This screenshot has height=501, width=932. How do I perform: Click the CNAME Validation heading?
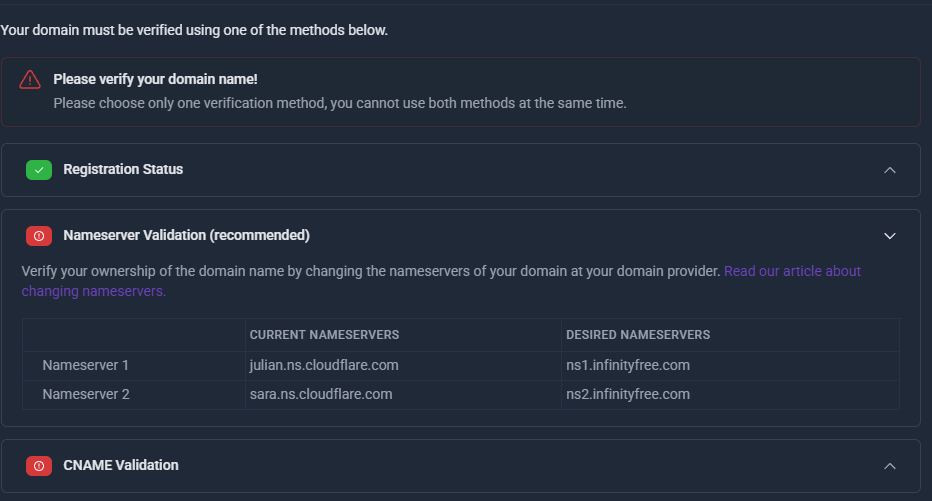point(121,465)
